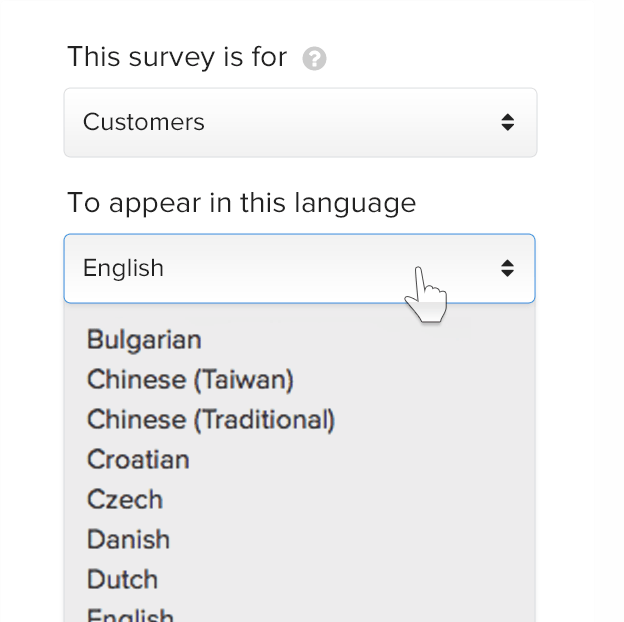Viewport: 624px width, 622px height.
Task: Select Bulgarian from the language list
Action: tap(144, 340)
